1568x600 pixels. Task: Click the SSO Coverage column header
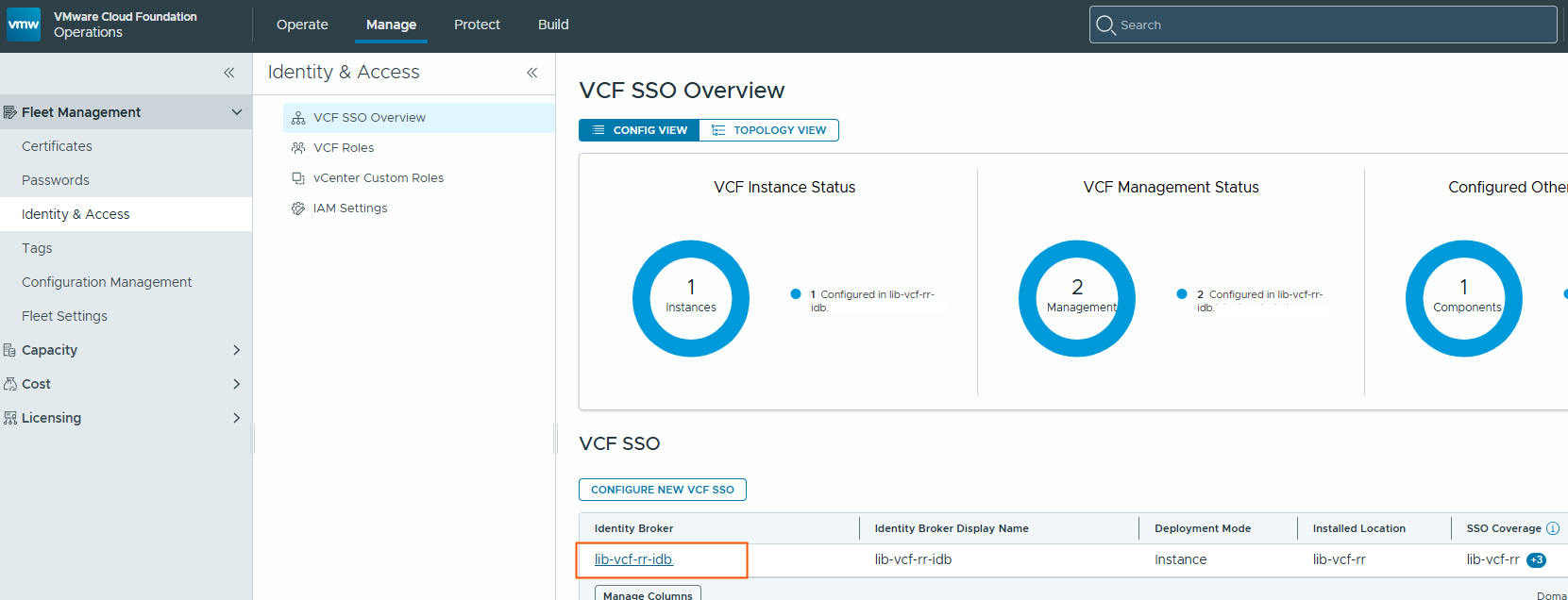point(1504,528)
